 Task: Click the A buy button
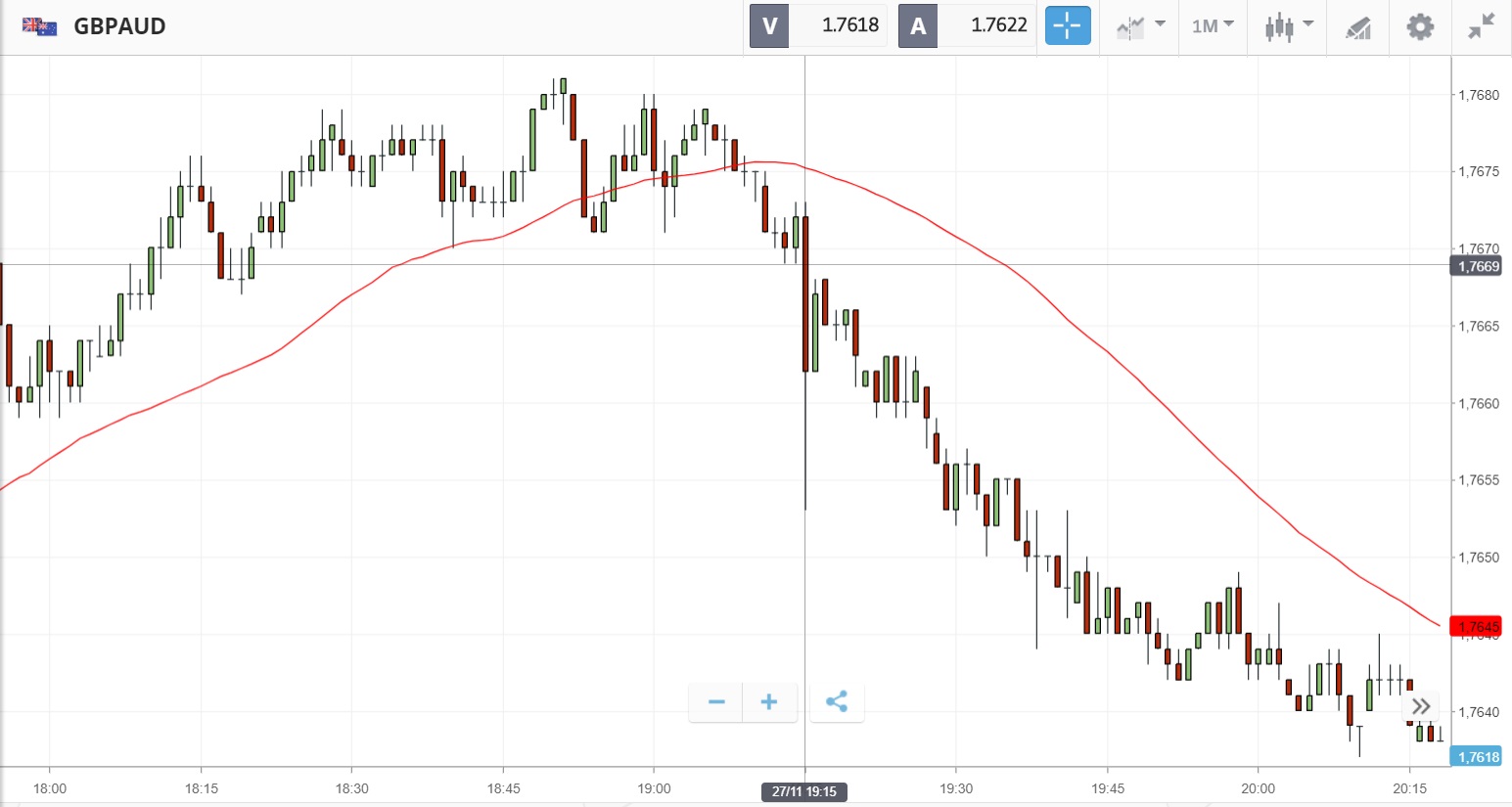pos(918,26)
